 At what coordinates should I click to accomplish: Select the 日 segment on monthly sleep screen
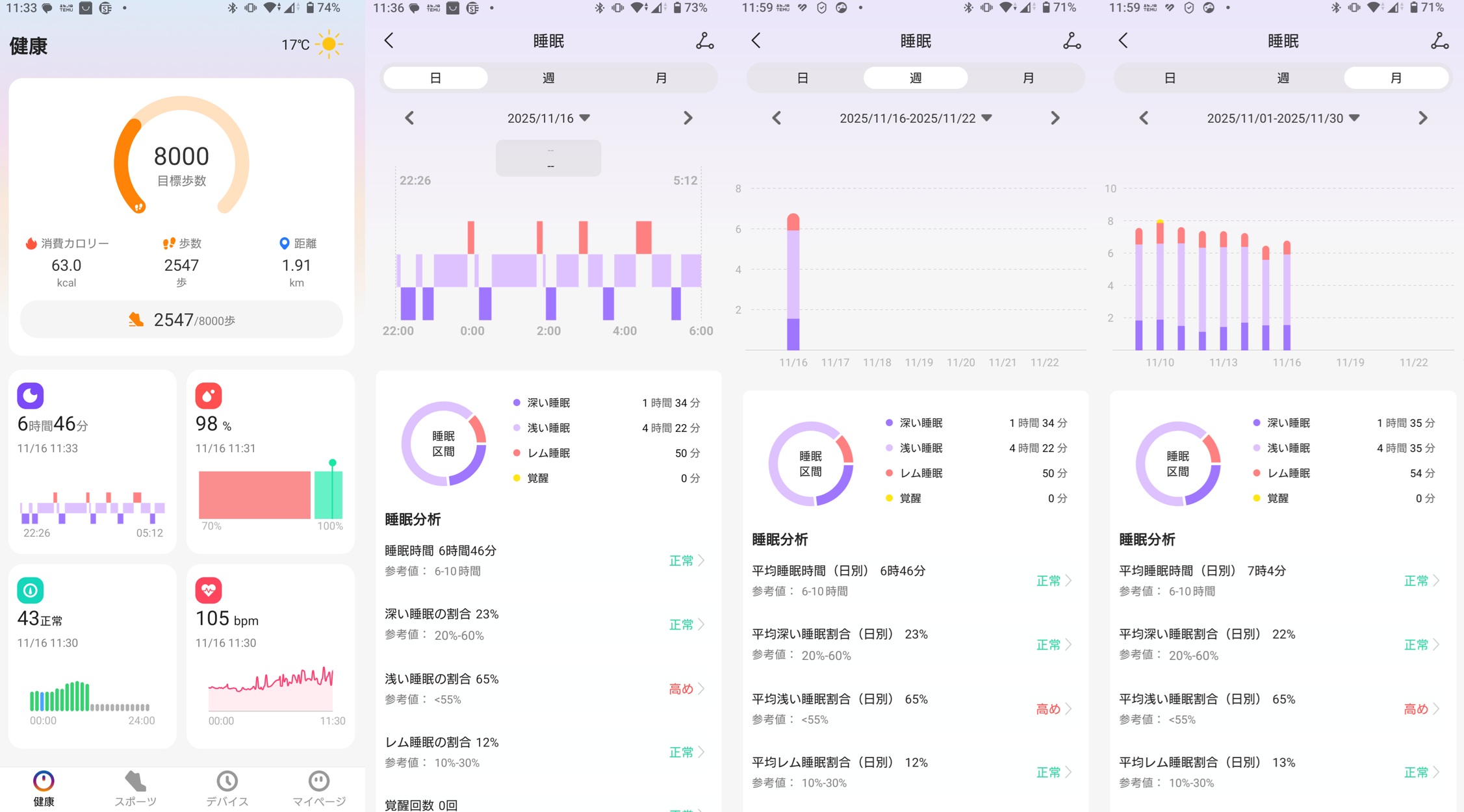[x=1170, y=78]
